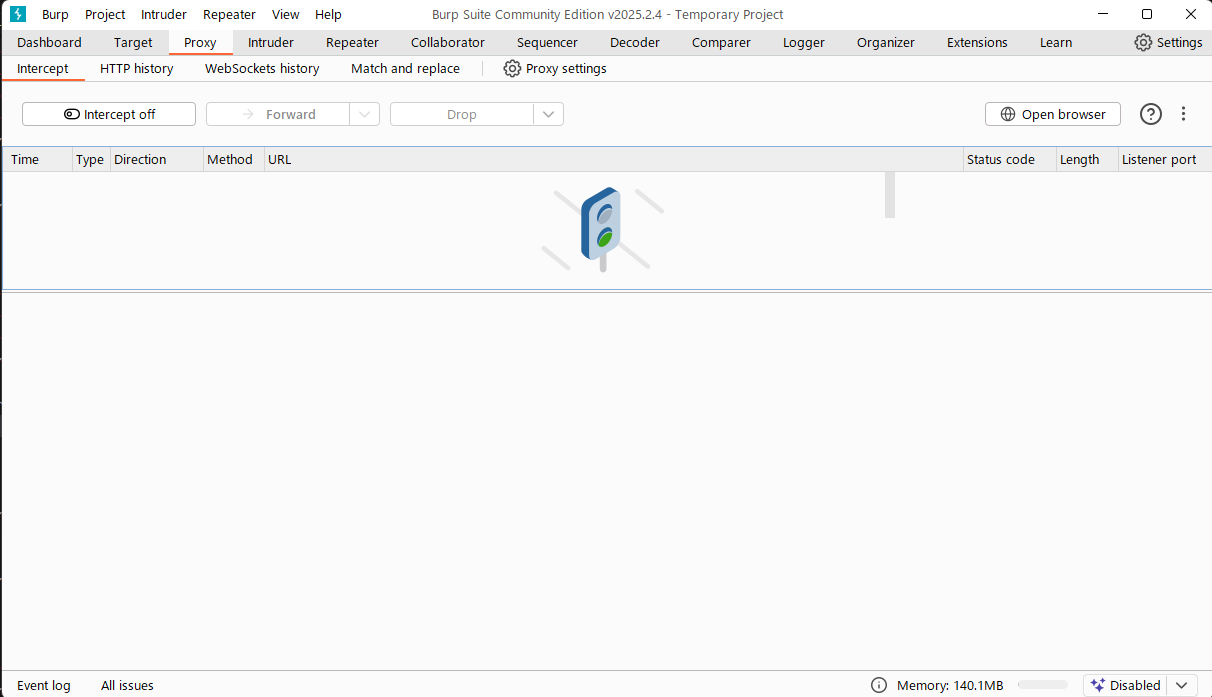Image resolution: width=1212 pixels, height=697 pixels.
Task: Switch to the Learn tab
Action: pos(1056,42)
